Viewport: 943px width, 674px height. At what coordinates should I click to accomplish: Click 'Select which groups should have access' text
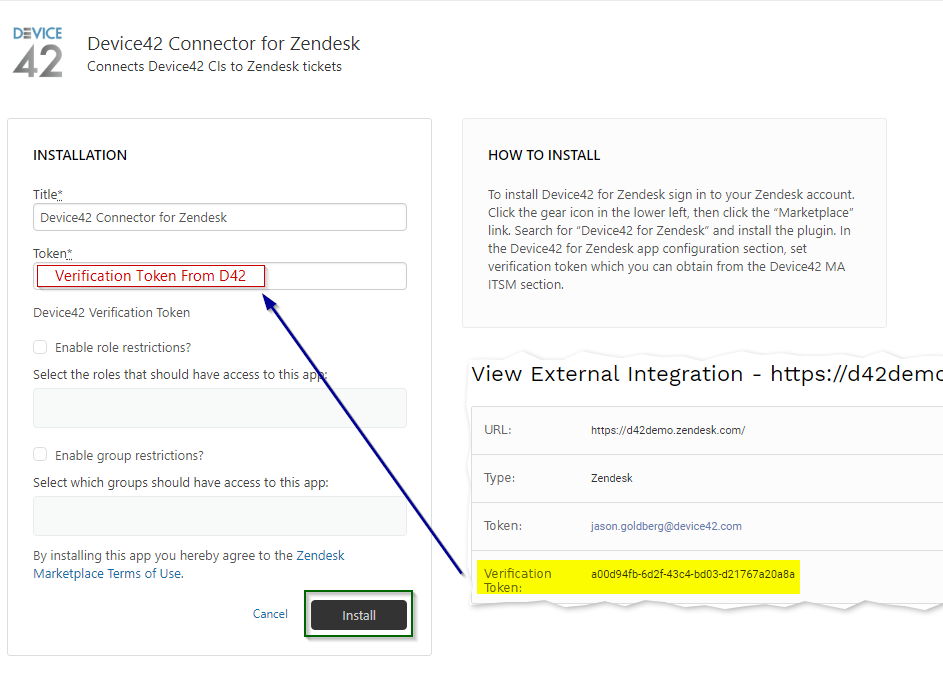click(180, 483)
